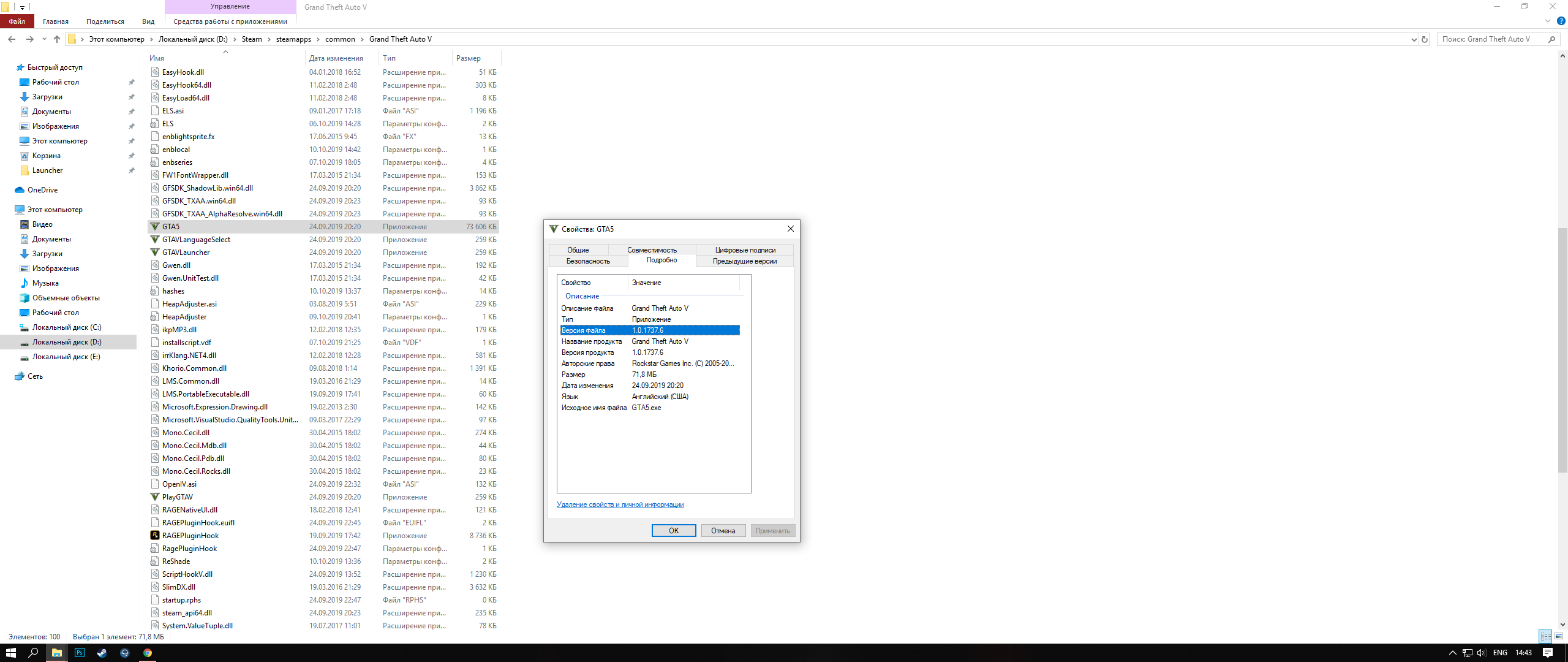Screen dimensions: 1568x662
Task: Open recent locations dropdown arrow
Action: tap(44, 39)
